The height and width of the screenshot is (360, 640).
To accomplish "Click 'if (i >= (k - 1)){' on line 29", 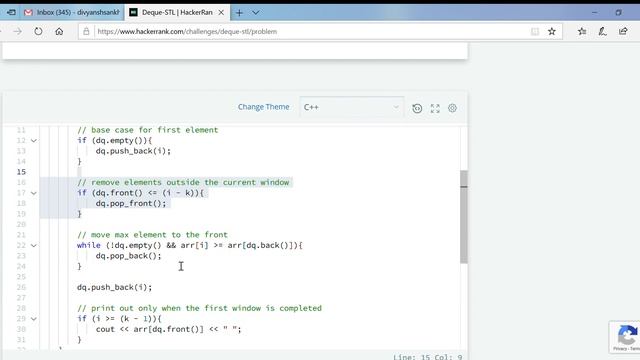I will pos(119,319).
